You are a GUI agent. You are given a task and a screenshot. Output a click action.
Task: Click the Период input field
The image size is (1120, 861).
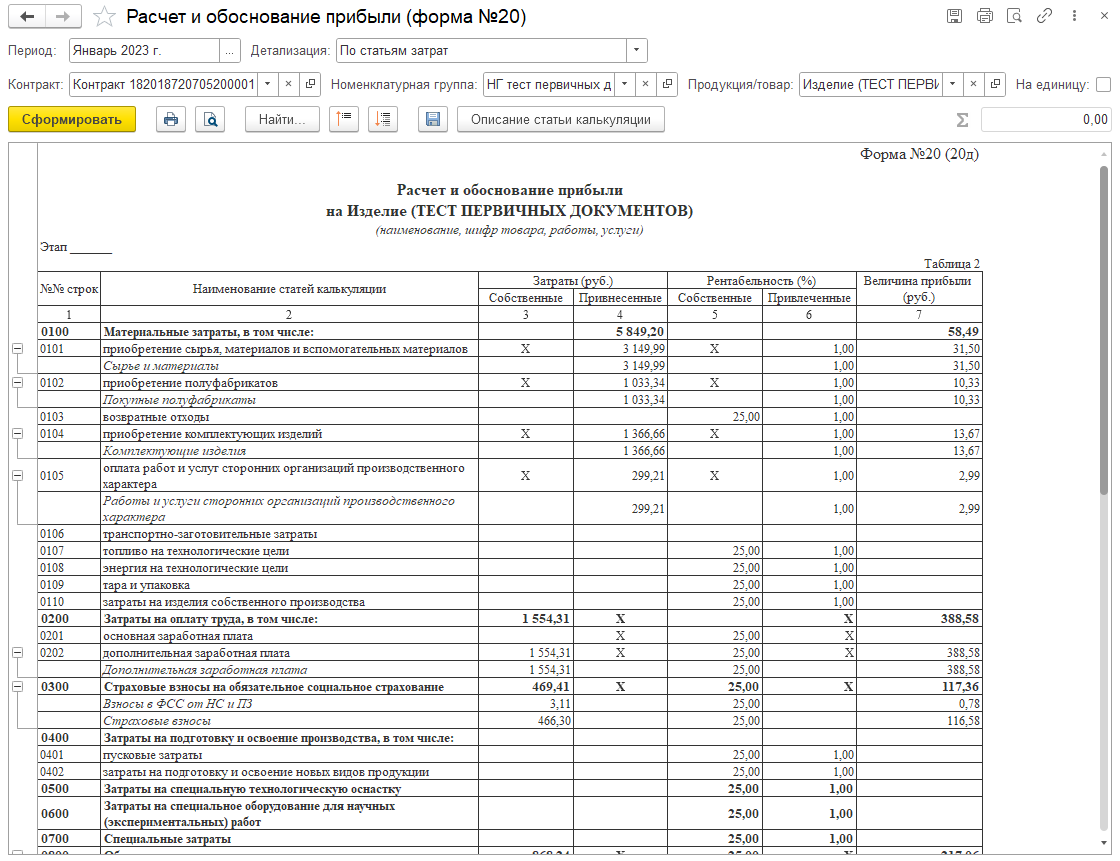pyautogui.click(x=144, y=51)
